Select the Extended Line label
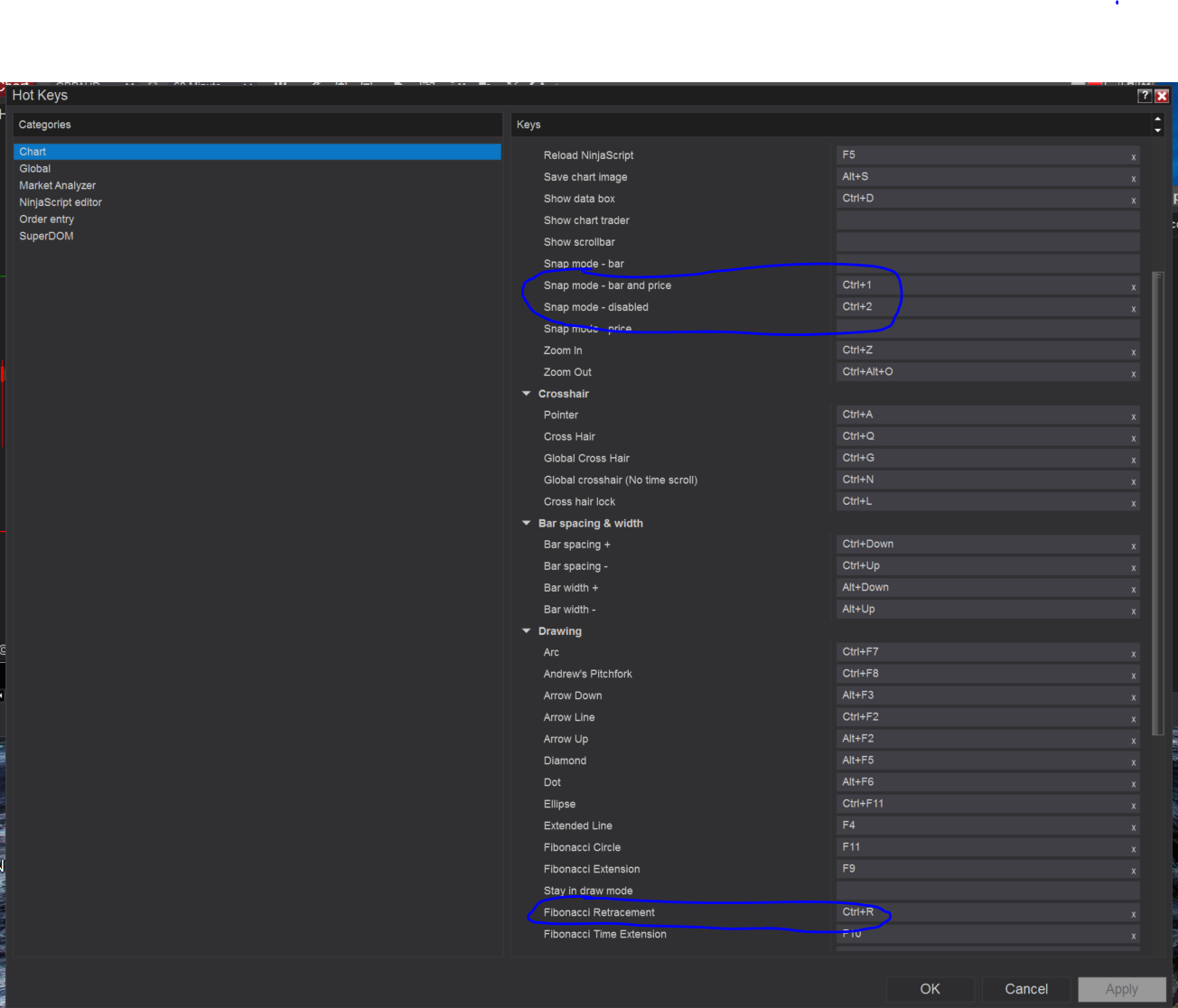 point(578,826)
